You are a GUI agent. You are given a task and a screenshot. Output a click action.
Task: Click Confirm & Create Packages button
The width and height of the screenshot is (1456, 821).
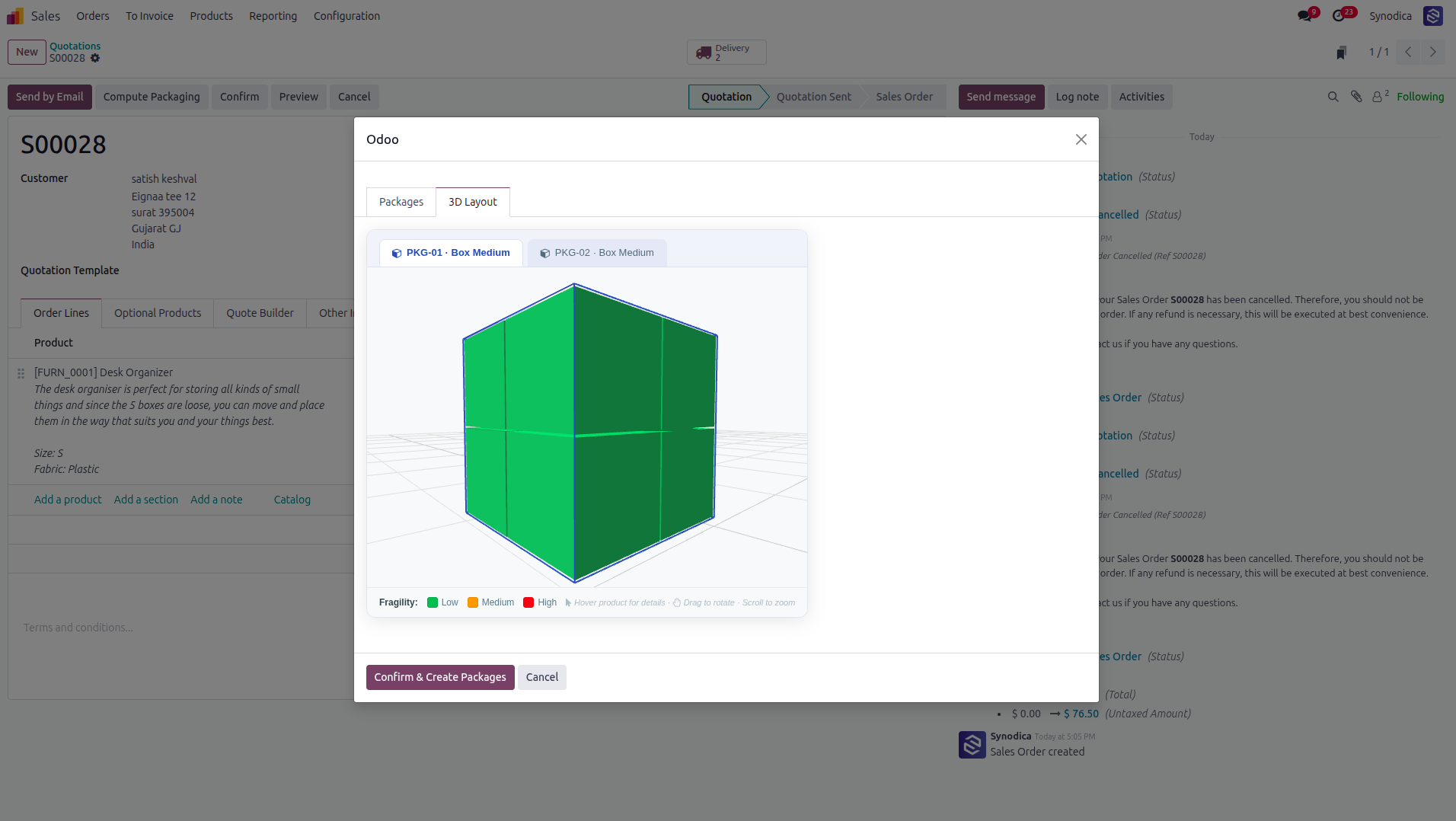tap(440, 677)
